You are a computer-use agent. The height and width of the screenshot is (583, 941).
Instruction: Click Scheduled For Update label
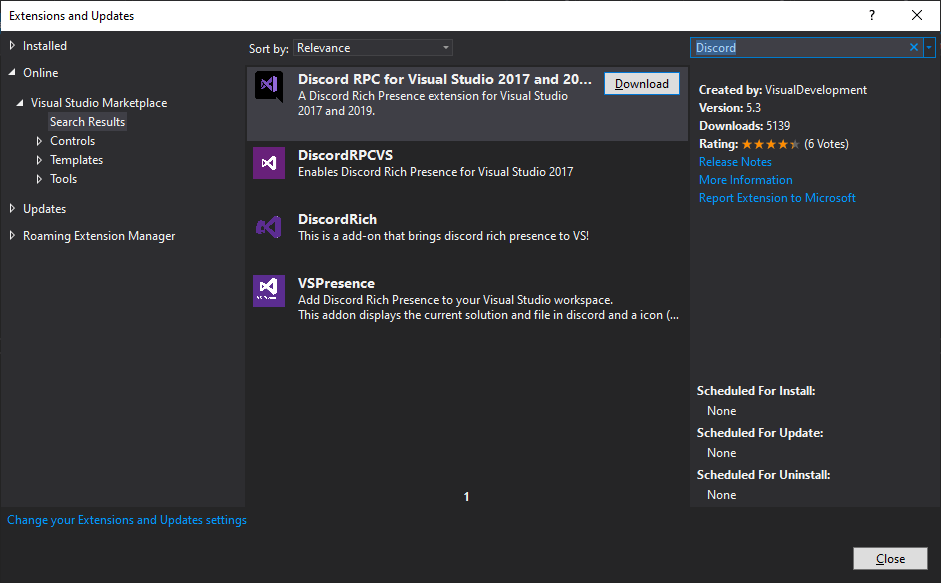click(760, 433)
